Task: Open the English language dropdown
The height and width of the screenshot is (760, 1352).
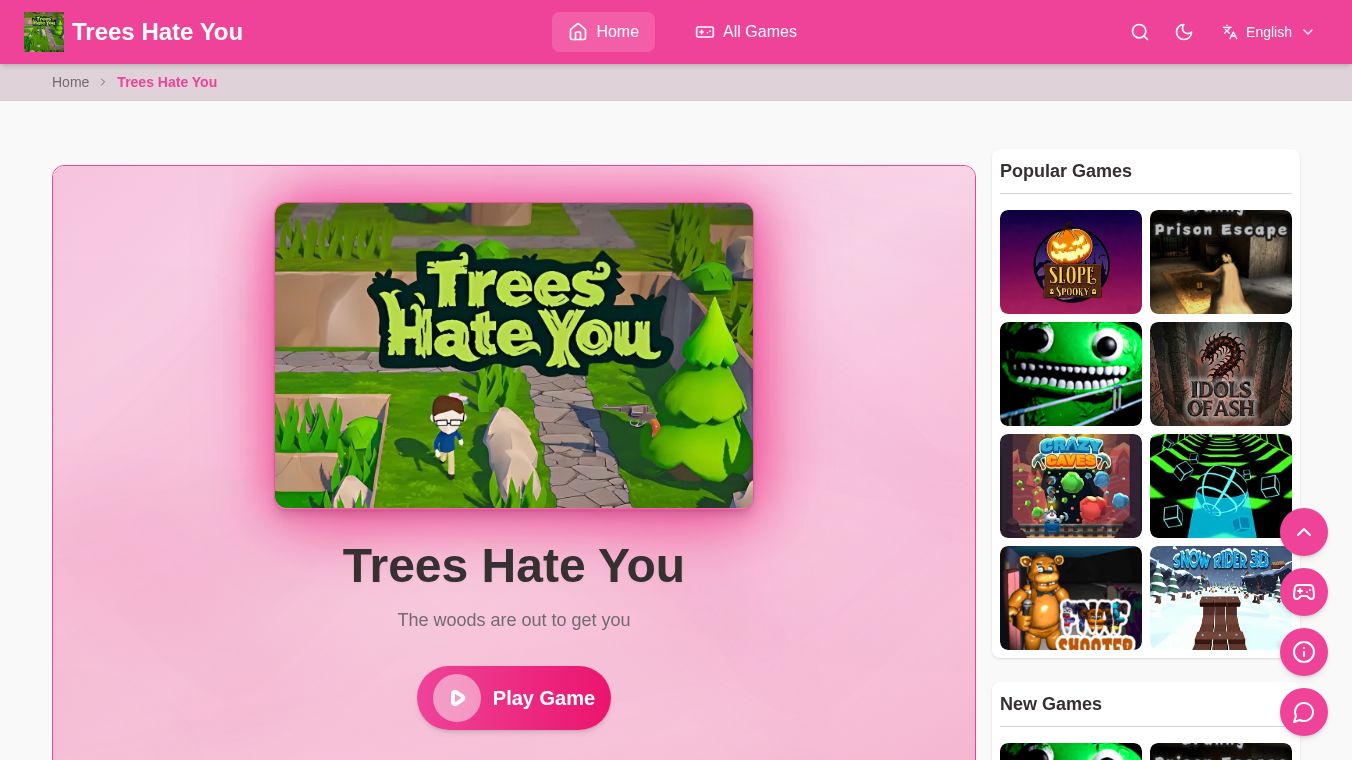Action: 1268,32
